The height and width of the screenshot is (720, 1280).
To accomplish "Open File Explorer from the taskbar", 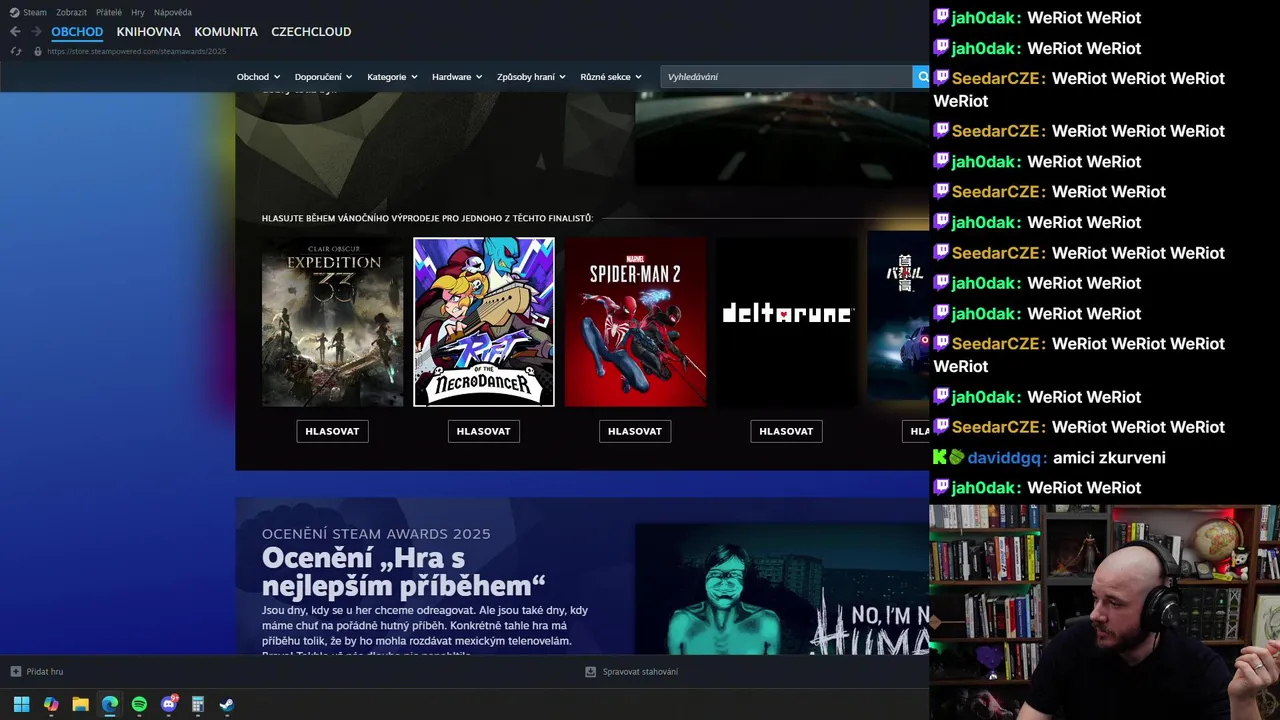I will point(80,704).
